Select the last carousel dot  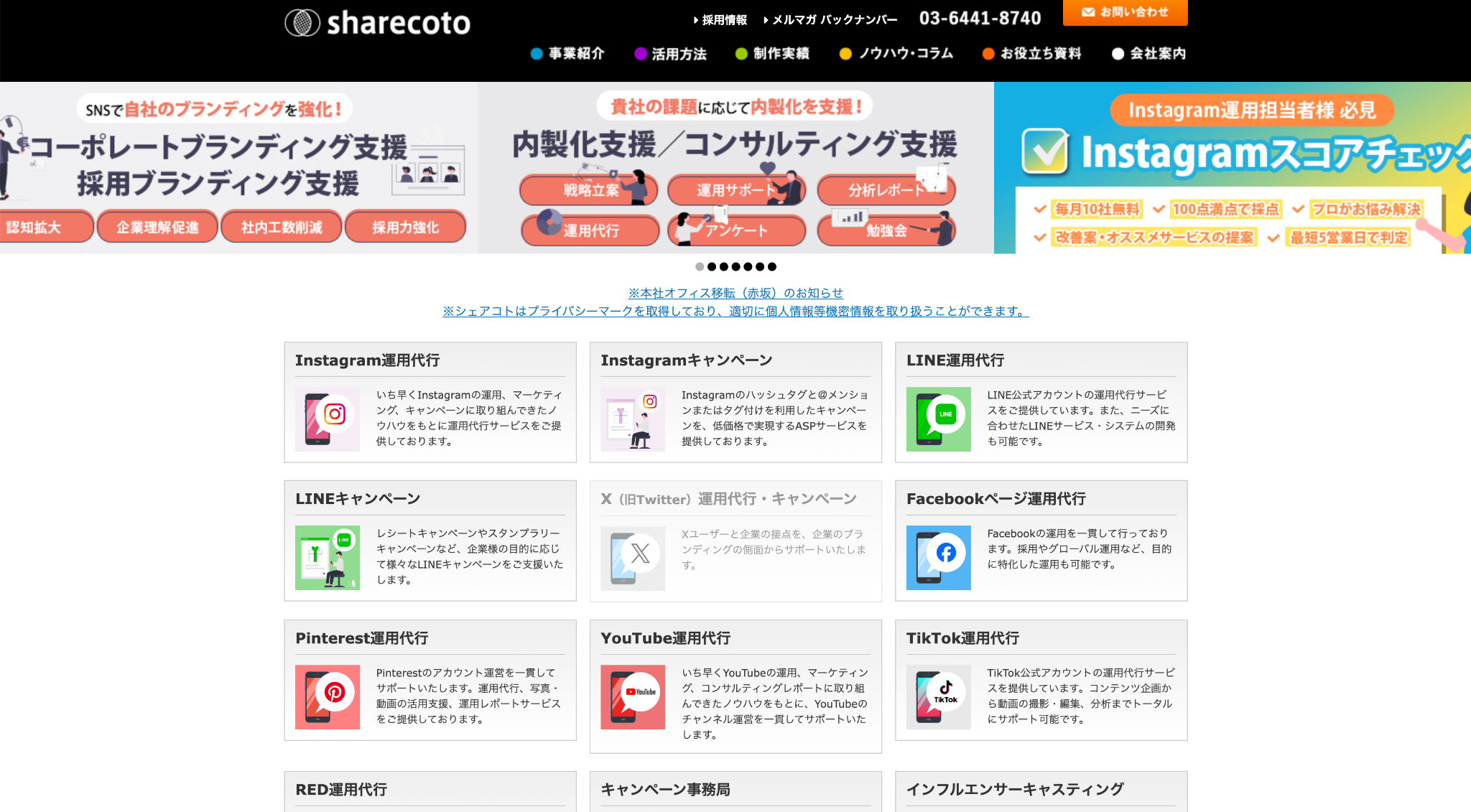pos(772,266)
